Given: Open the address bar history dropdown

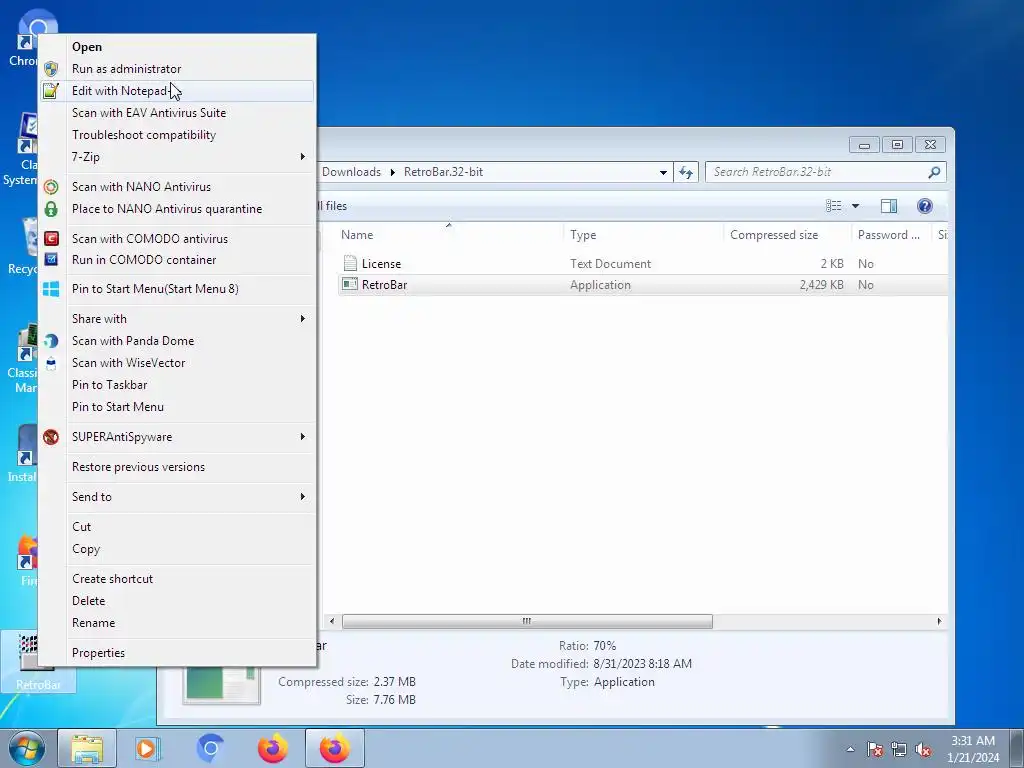Looking at the screenshot, I should [663, 172].
